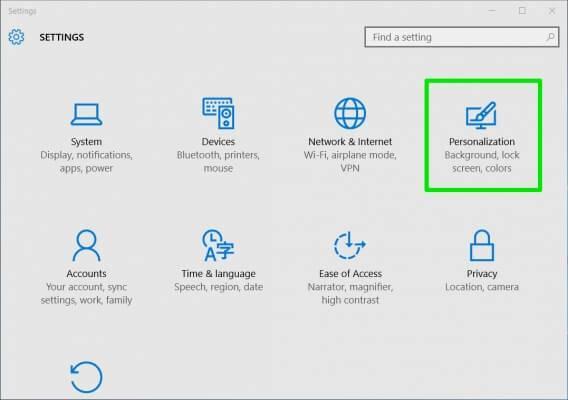Screen dimensions: 568x400
Task: Open the Time & language clock icon
Action: pyautogui.click(x=218, y=245)
